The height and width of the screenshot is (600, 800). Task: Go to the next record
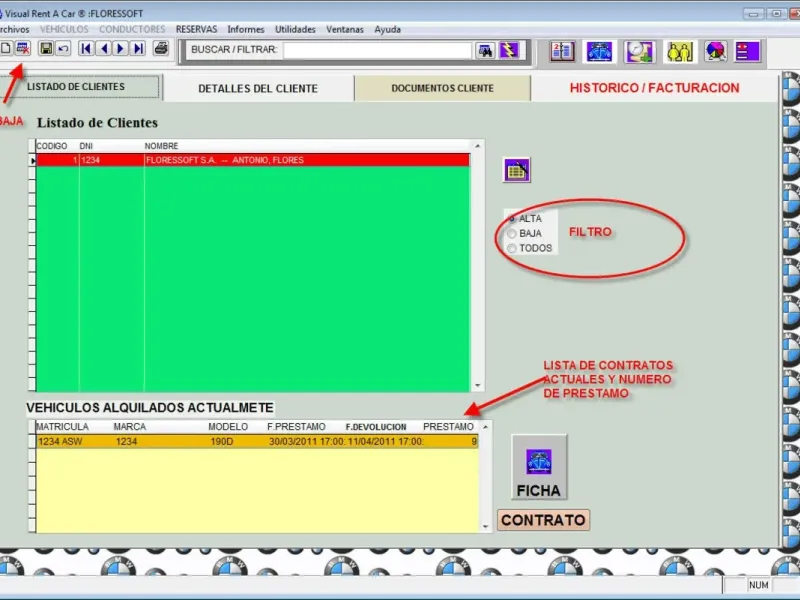(121, 48)
